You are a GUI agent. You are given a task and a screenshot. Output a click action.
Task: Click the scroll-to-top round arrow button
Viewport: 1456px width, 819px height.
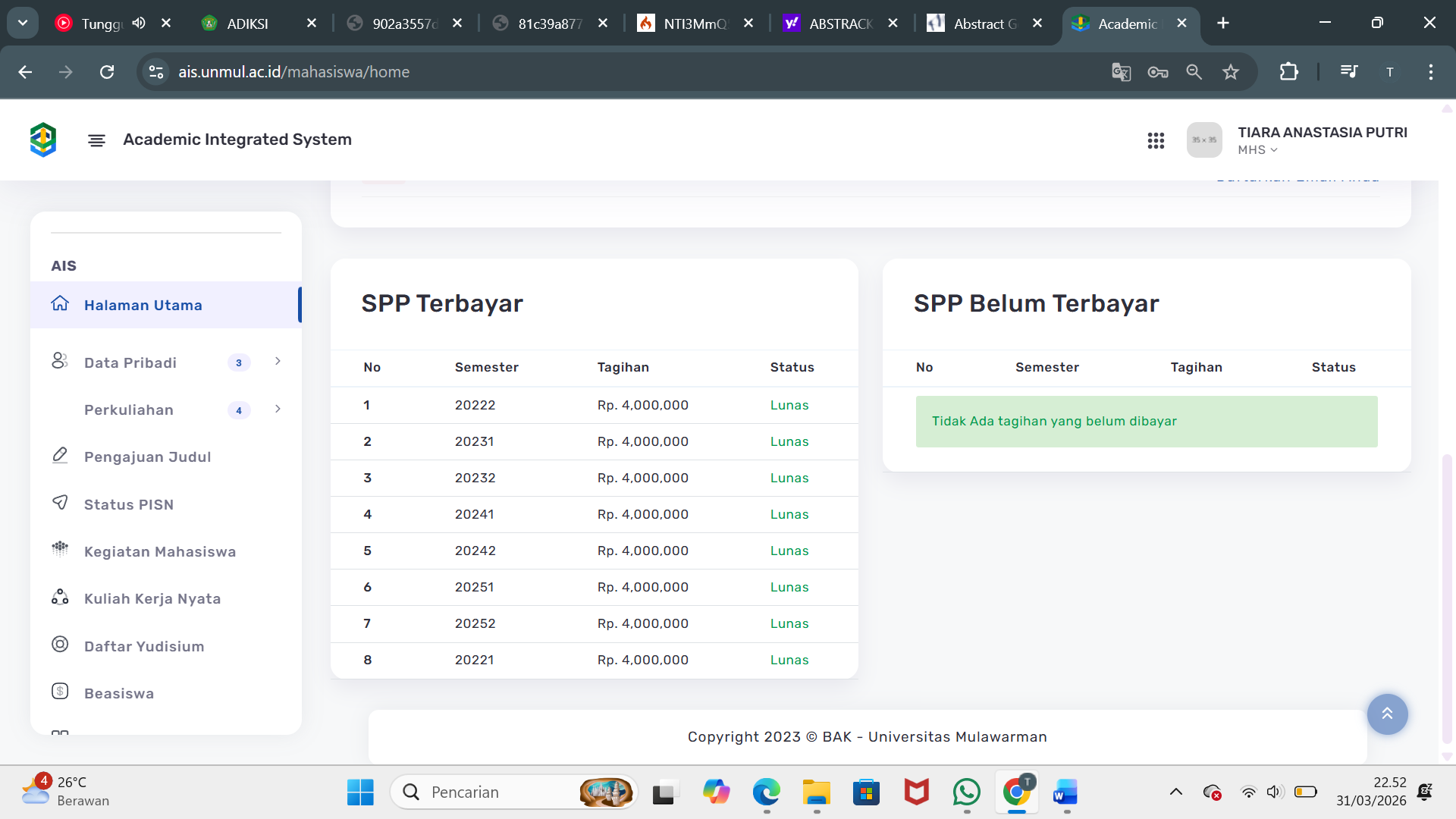click(1387, 714)
